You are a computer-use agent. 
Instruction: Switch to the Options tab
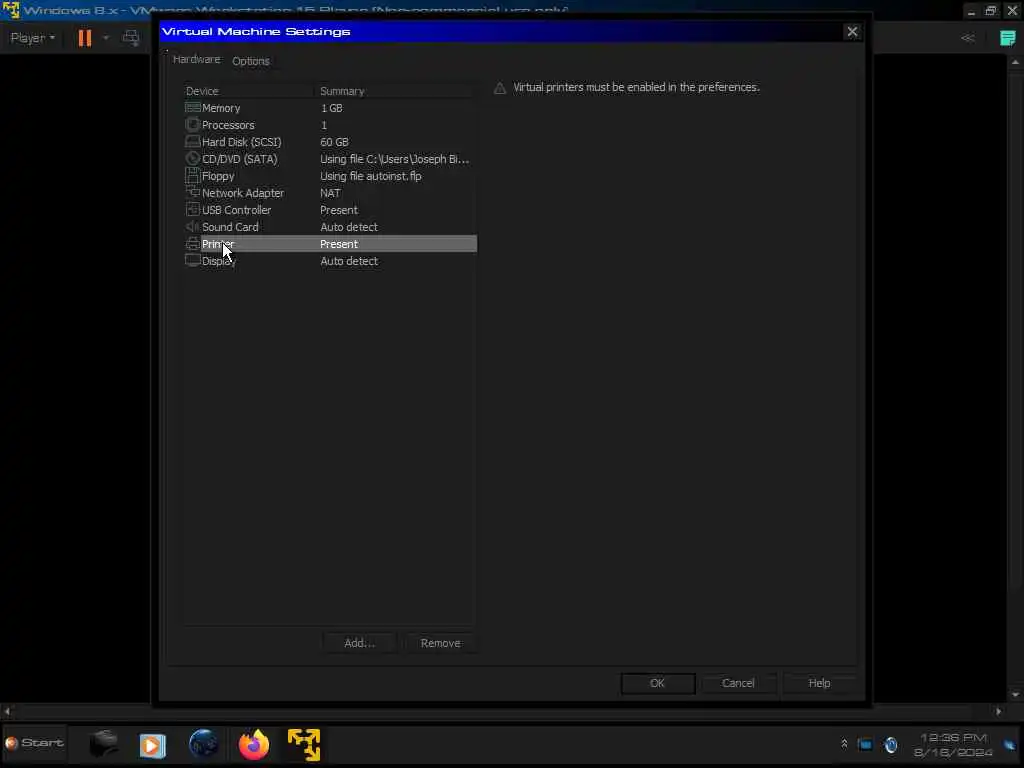(251, 61)
